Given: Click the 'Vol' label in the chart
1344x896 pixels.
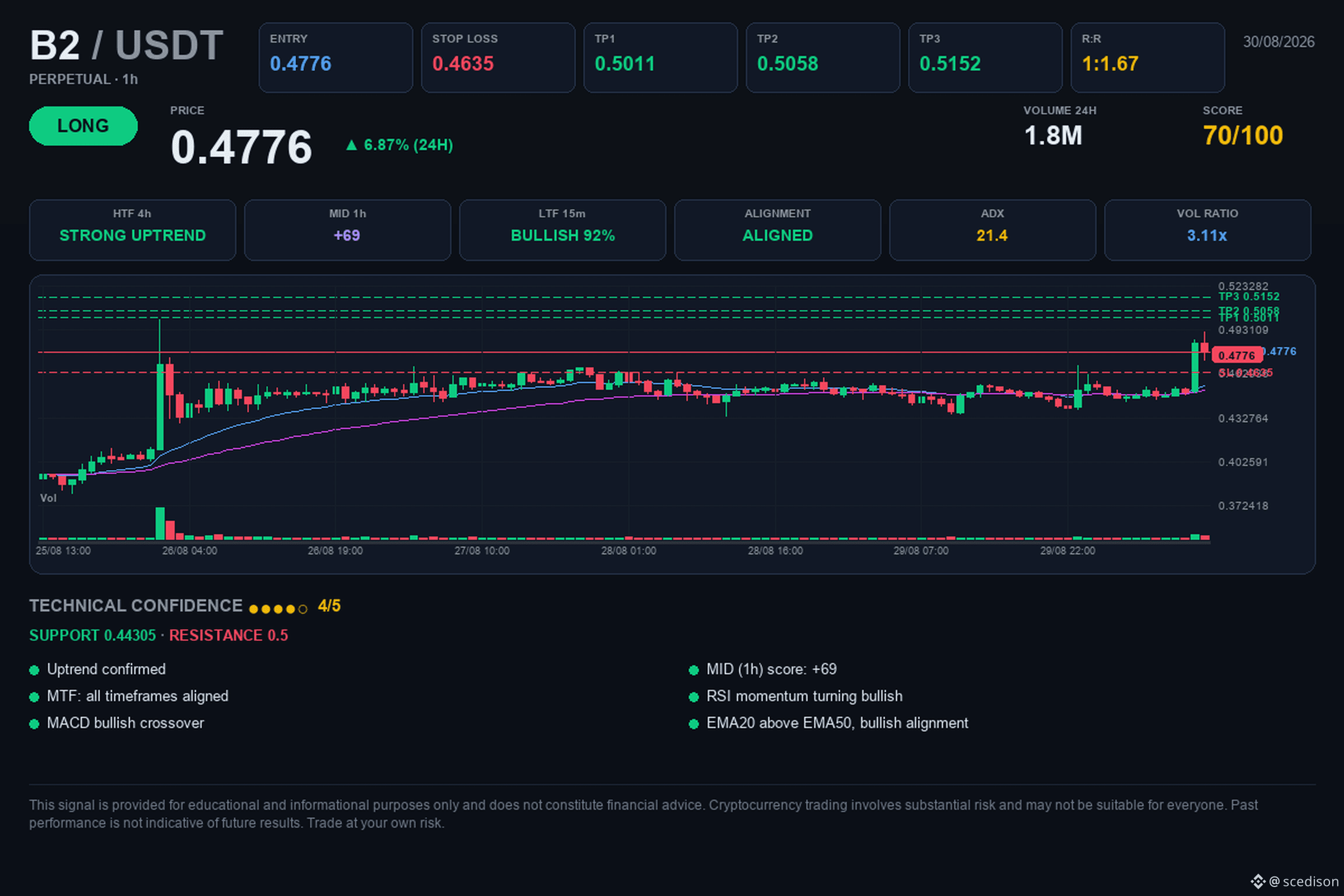Looking at the screenshot, I should [48, 498].
